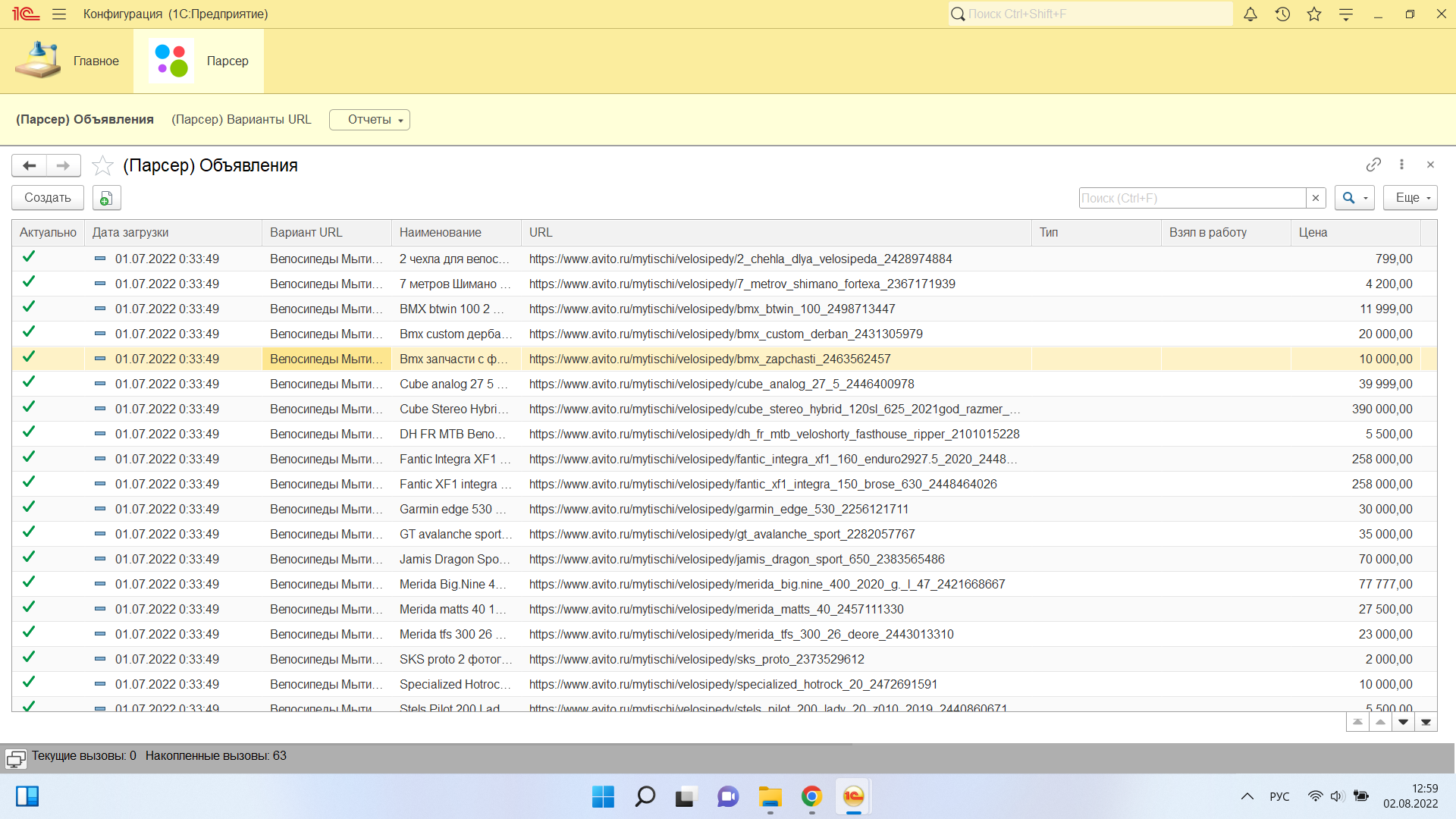Image resolution: width=1456 pixels, height=819 pixels.
Task: Select the cube_stereo_hybrid URL cell
Action: 776,409
